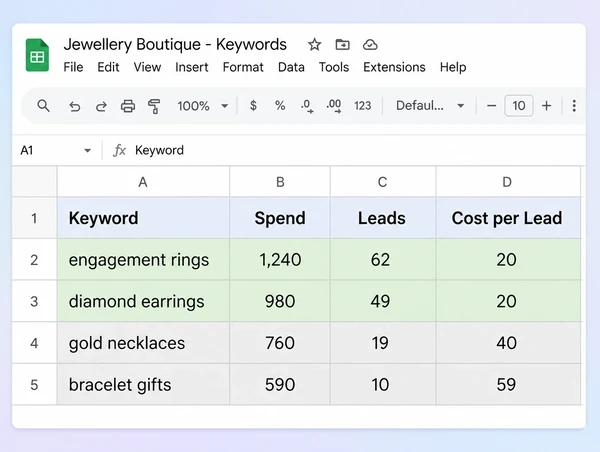Image resolution: width=600 pixels, height=452 pixels.
Task: Increase font size with plus button
Action: click(x=546, y=106)
